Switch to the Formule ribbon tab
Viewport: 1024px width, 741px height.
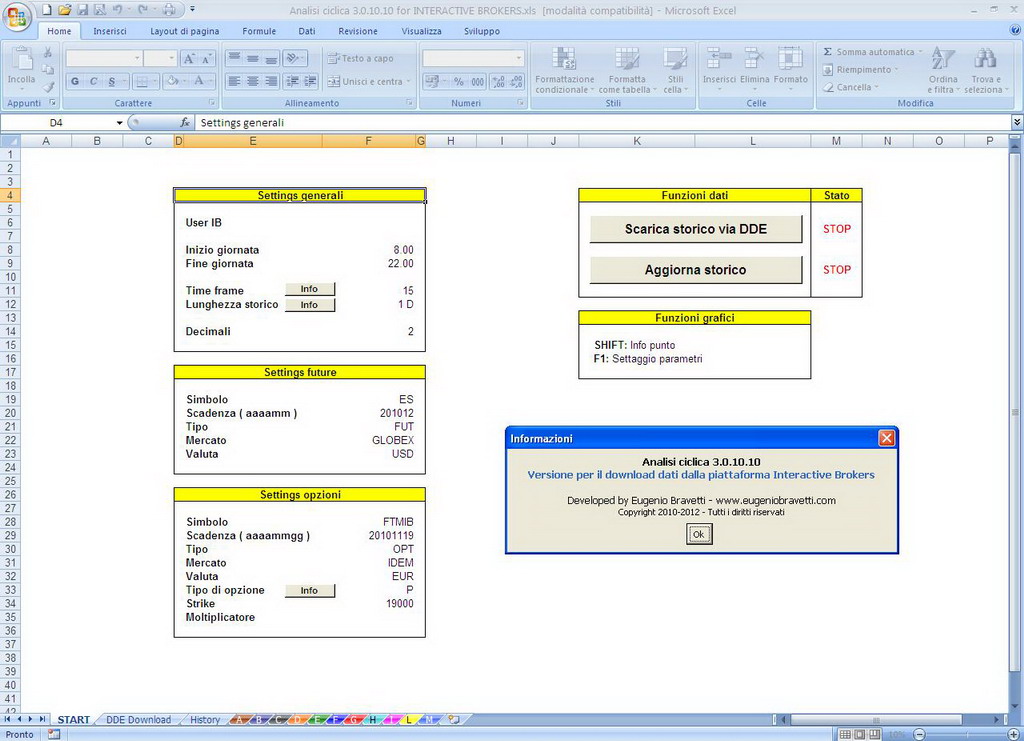pos(259,31)
